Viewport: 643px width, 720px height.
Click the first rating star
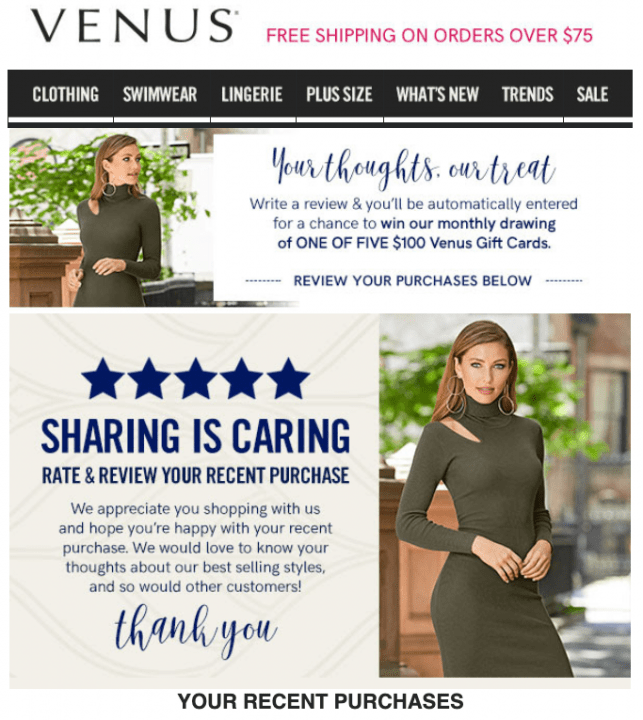click(x=103, y=379)
